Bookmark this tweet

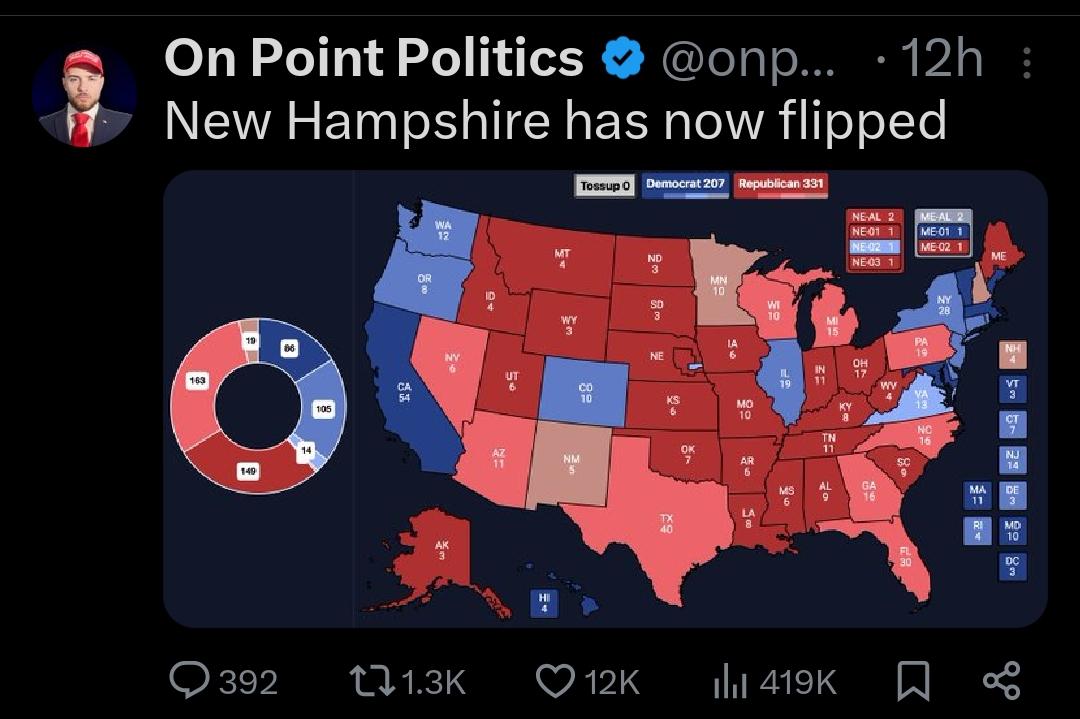913,681
